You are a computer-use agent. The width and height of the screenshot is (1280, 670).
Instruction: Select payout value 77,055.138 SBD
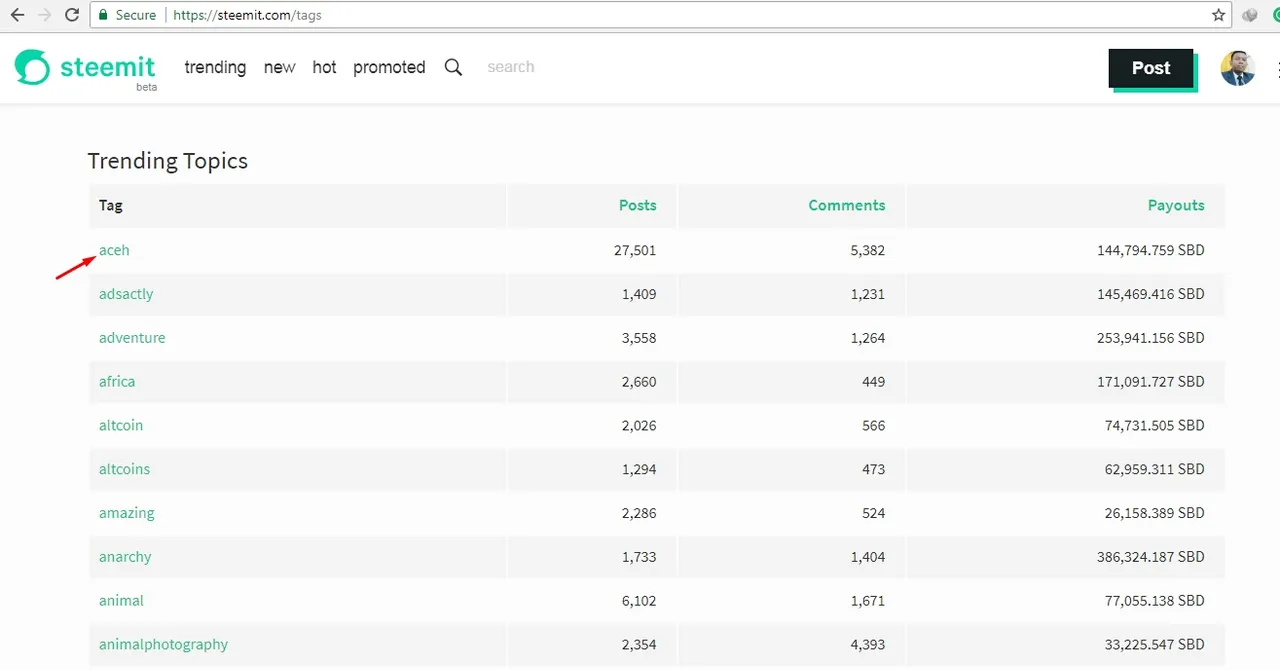[x=1155, y=600]
